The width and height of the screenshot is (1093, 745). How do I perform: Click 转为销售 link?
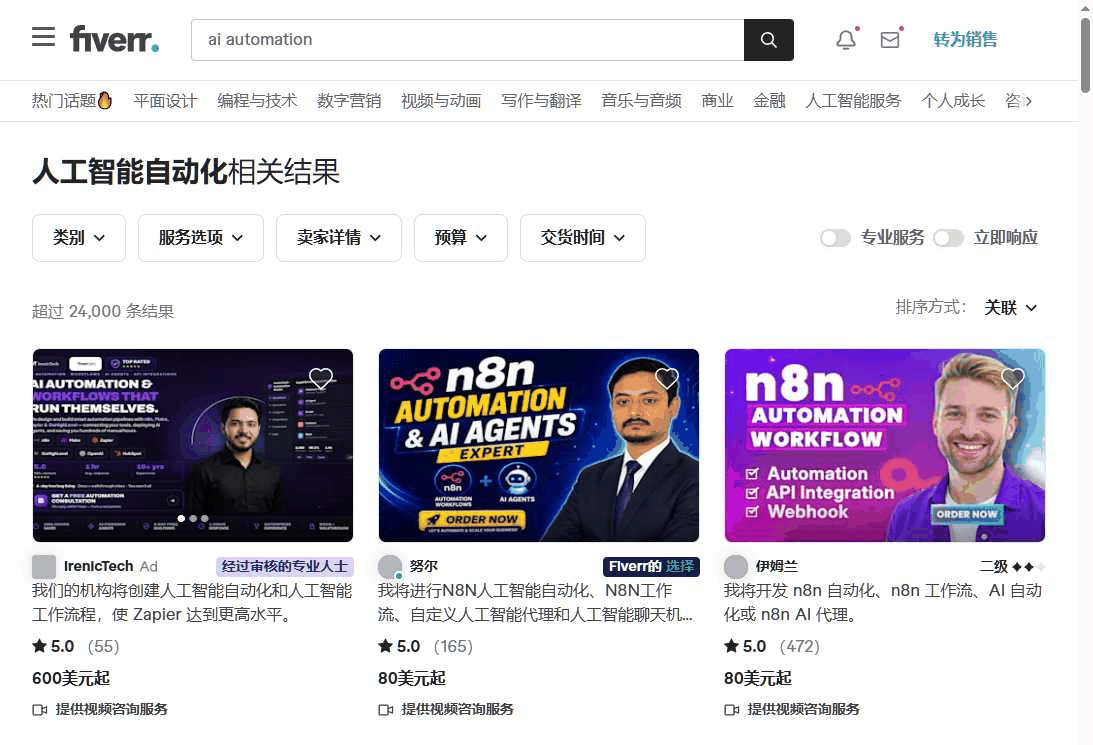[965, 40]
